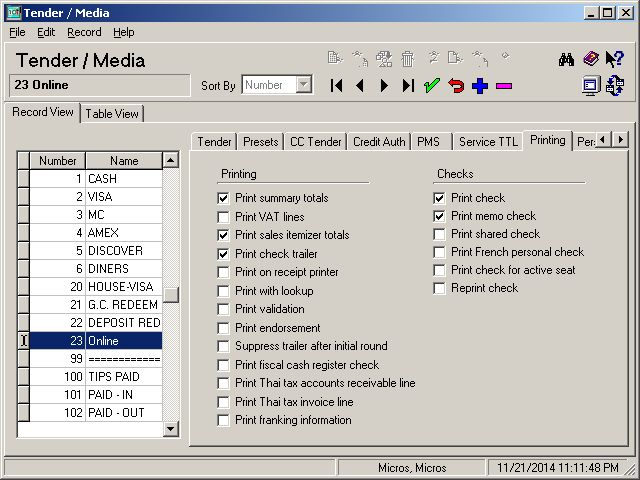The width and height of the screenshot is (640, 480).
Task: Click the Tender / Media title bar icon
Action: [x=13, y=13]
